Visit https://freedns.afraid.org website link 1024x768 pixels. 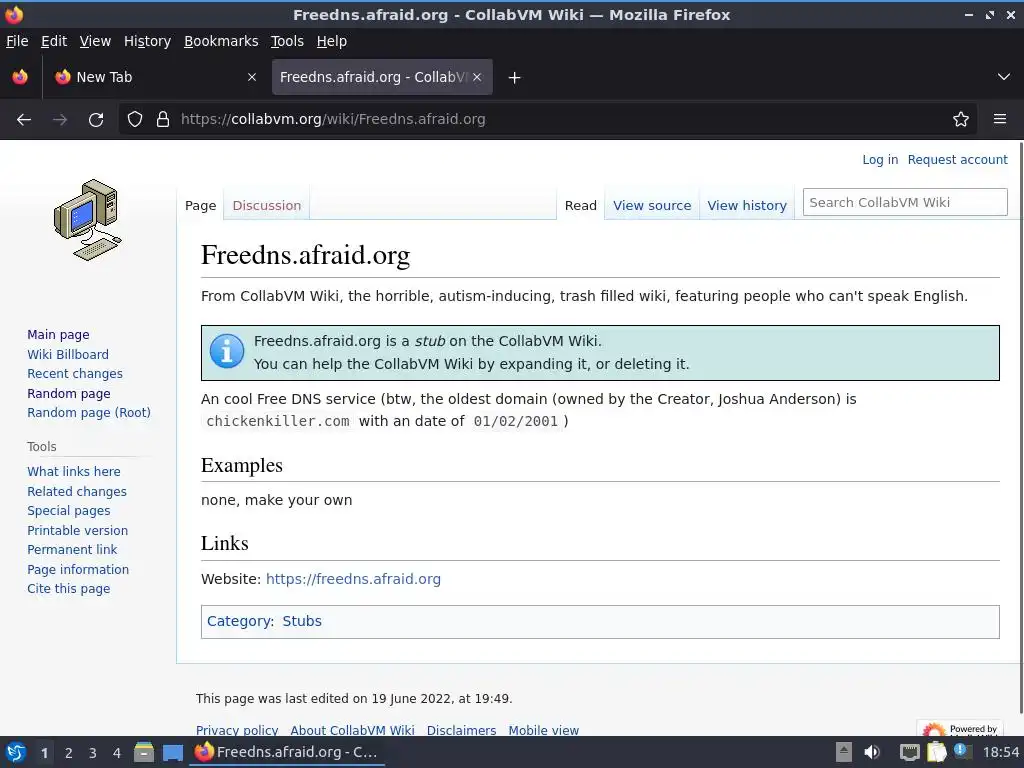(353, 579)
